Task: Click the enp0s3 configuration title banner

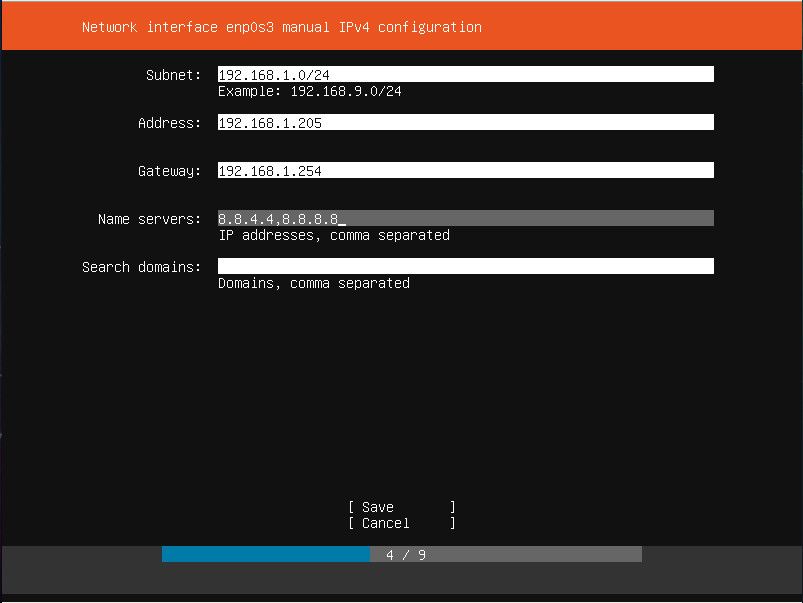Action: pyautogui.click(x=280, y=27)
